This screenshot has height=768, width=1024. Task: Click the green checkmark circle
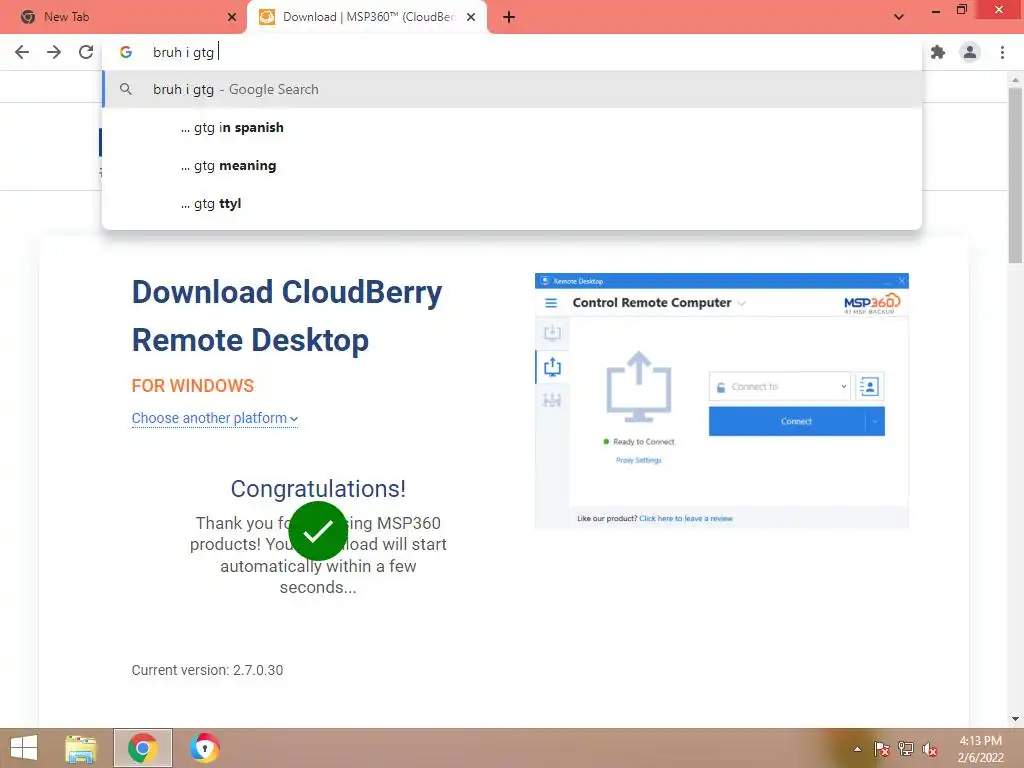click(318, 531)
